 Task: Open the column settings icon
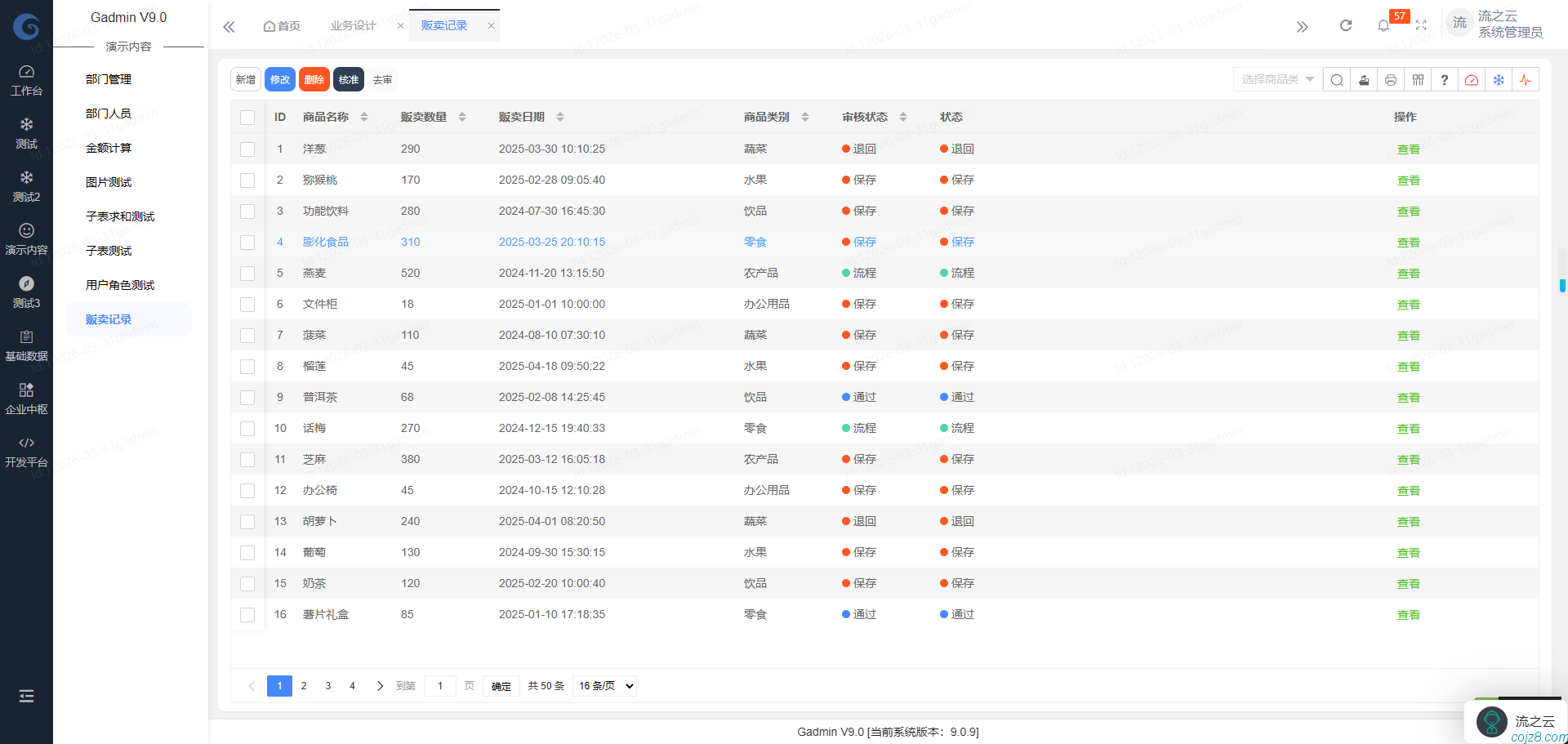coord(1418,79)
